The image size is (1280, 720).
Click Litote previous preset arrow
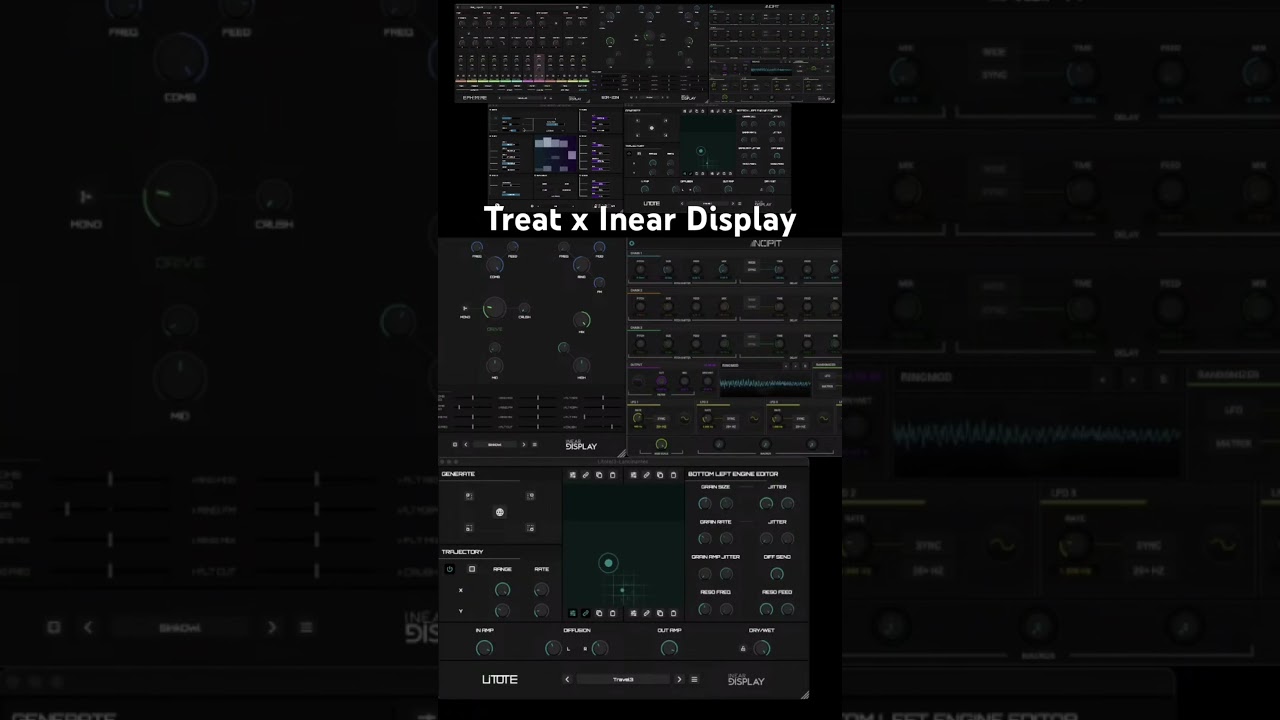click(x=567, y=679)
